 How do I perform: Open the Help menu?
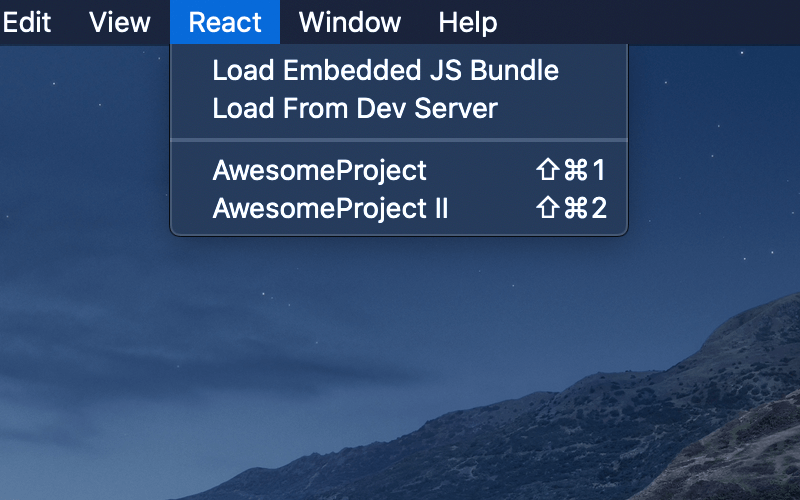pyautogui.click(x=468, y=22)
